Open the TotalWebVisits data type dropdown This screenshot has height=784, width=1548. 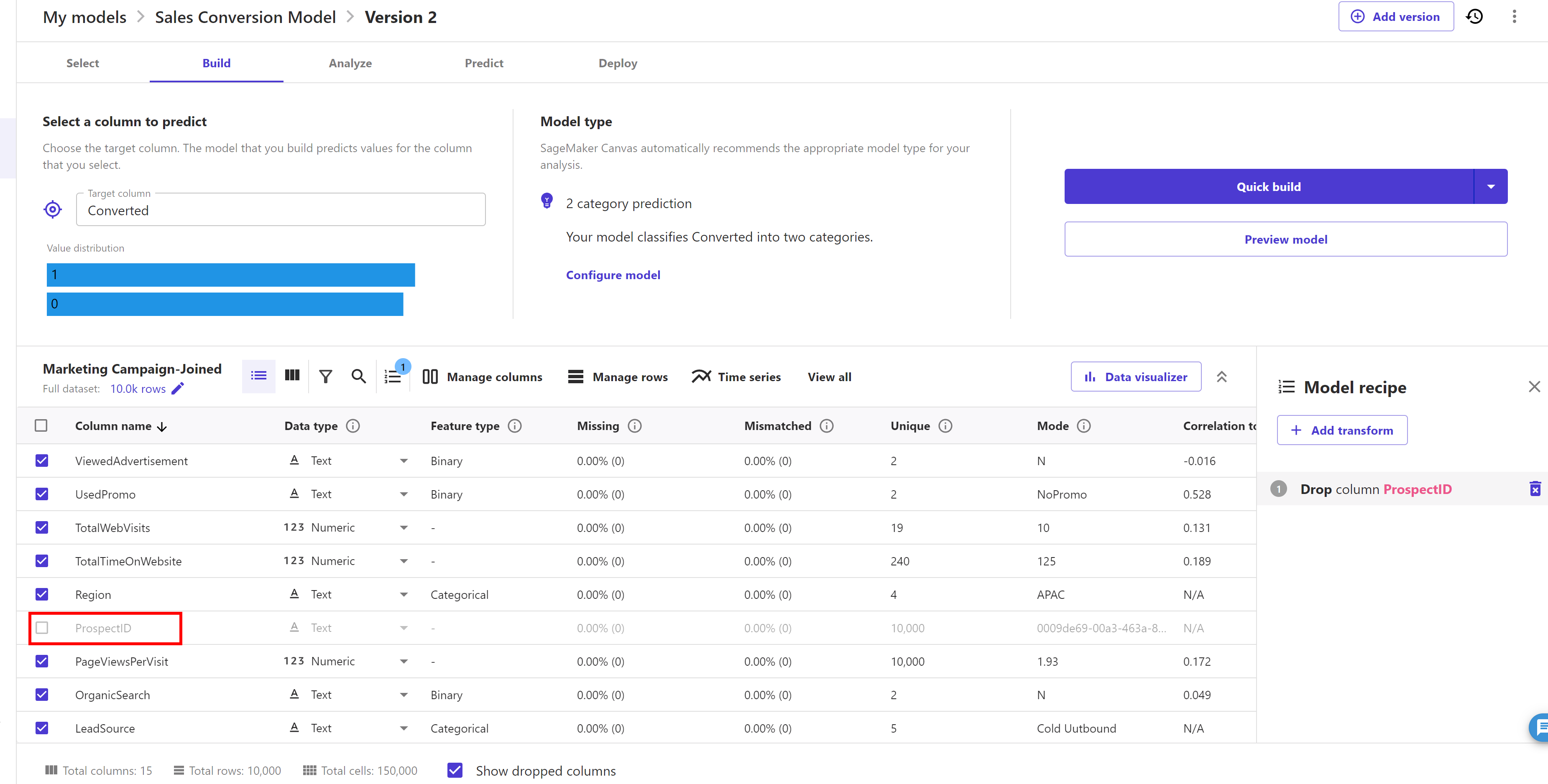click(404, 527)
